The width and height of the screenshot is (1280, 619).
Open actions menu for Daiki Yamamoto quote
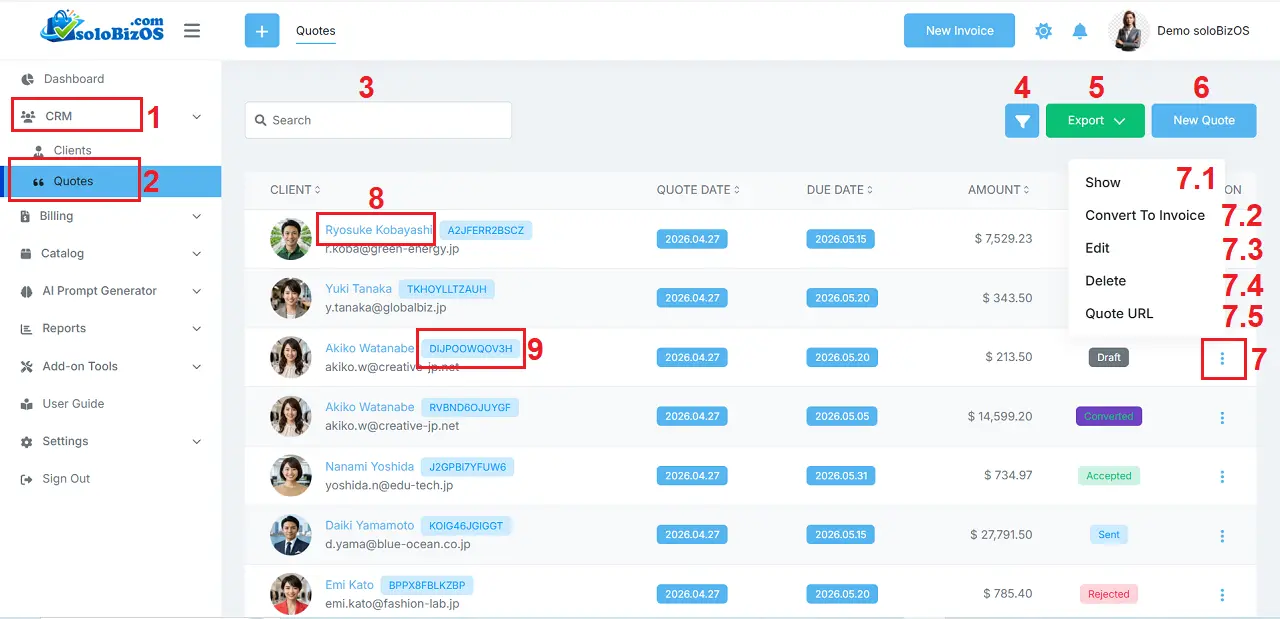point(1222,536)
